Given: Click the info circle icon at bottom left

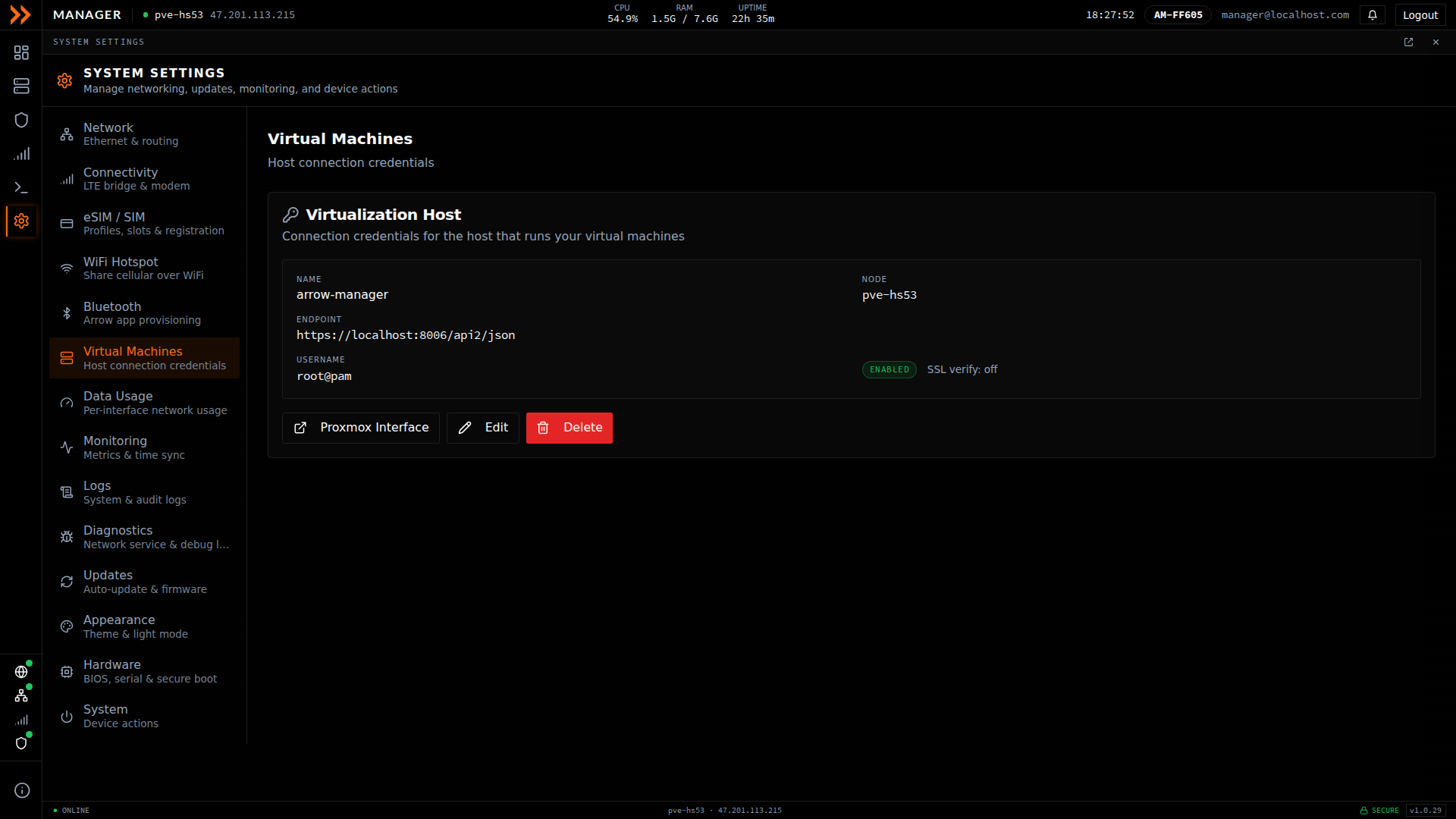Looking at the screenshot, I should coord(22,790).
